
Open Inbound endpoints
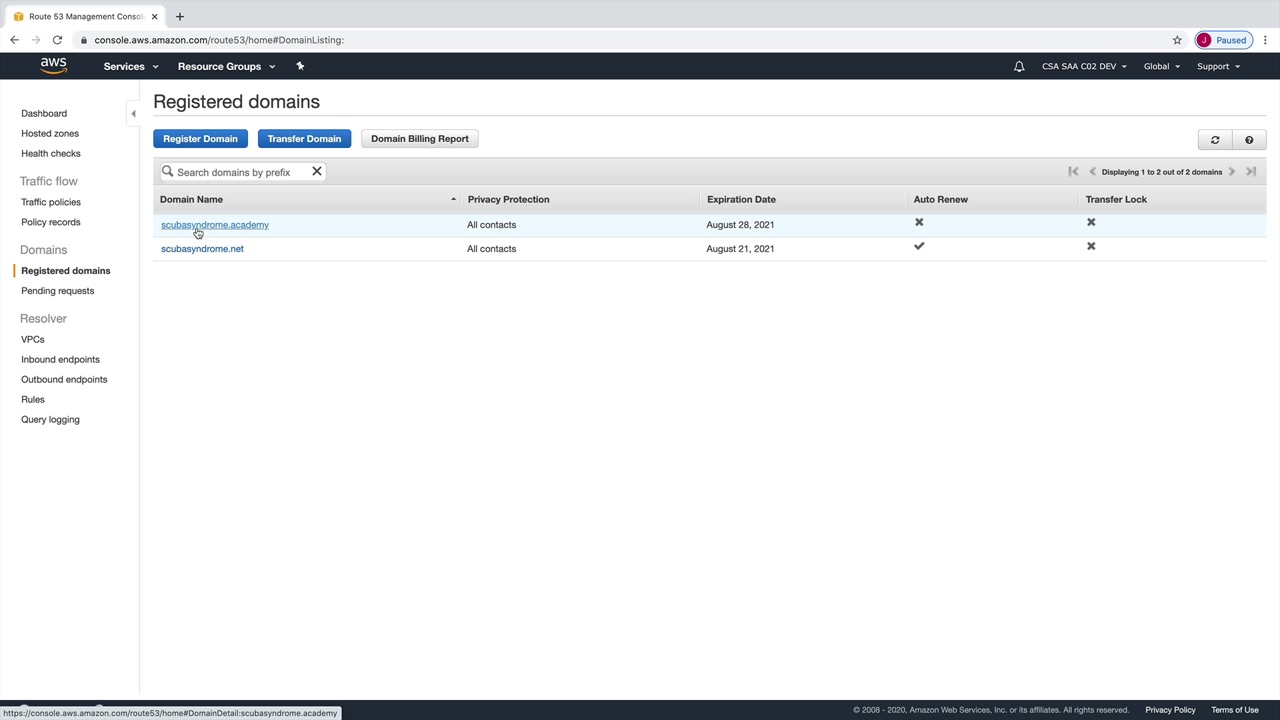coord(61,359)
